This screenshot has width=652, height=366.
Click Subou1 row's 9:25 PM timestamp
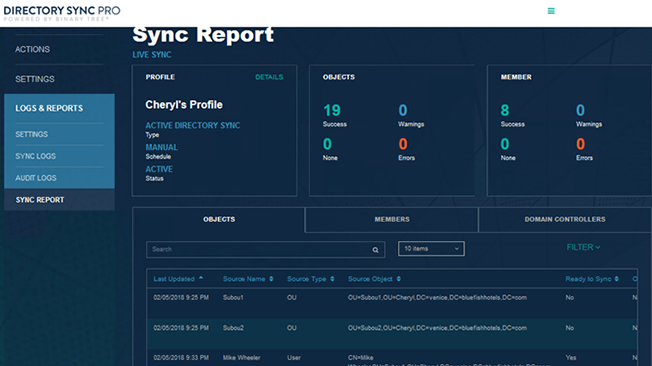pyautogui.click(x=181, y=298)
